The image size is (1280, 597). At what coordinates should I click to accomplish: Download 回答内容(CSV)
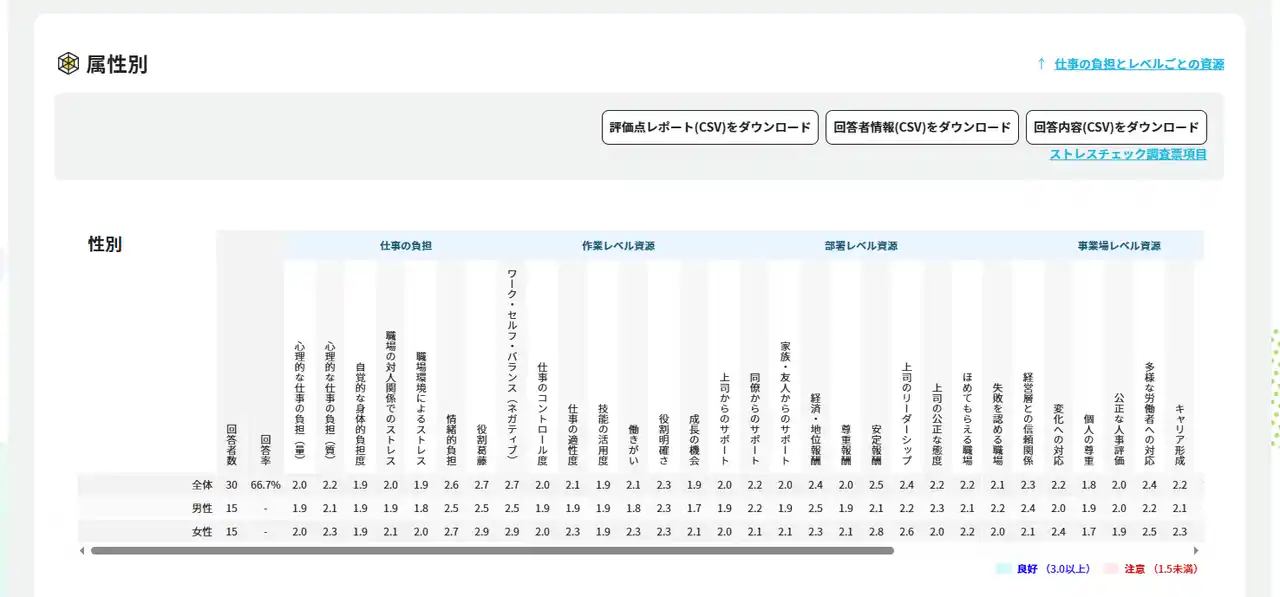click(1116, 127)
